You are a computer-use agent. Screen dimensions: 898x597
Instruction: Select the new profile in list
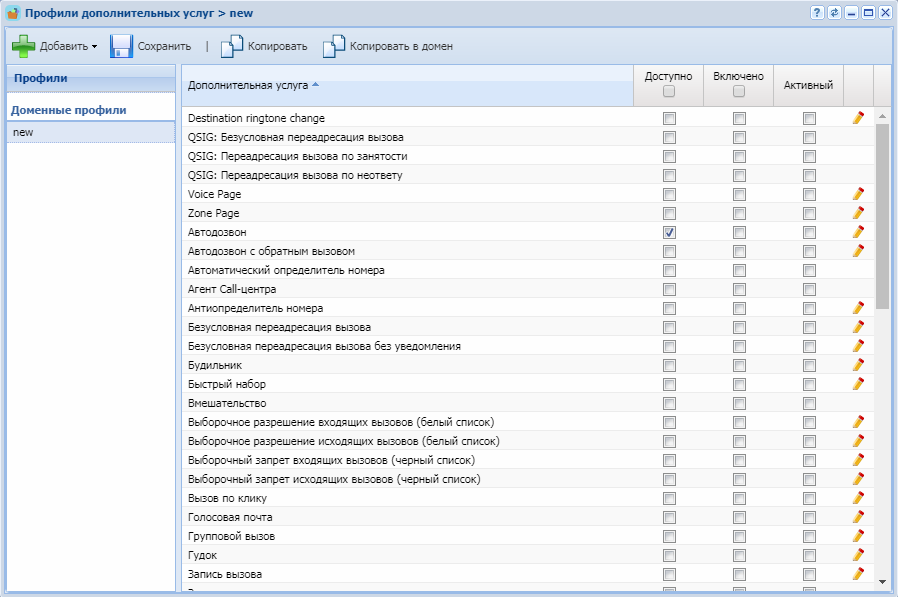point(24,132)
